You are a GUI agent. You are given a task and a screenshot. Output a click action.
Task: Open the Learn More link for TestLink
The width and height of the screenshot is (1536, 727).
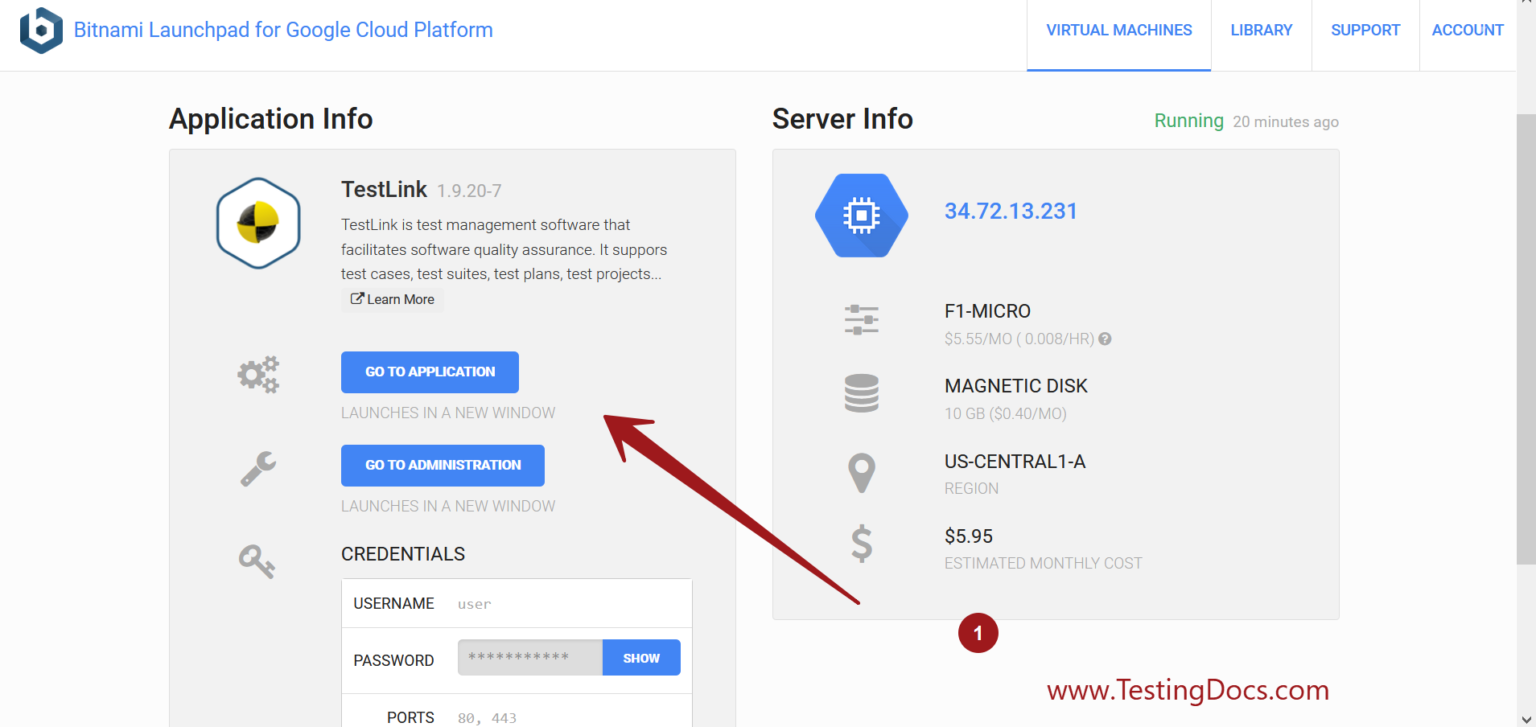coord(392,299)
